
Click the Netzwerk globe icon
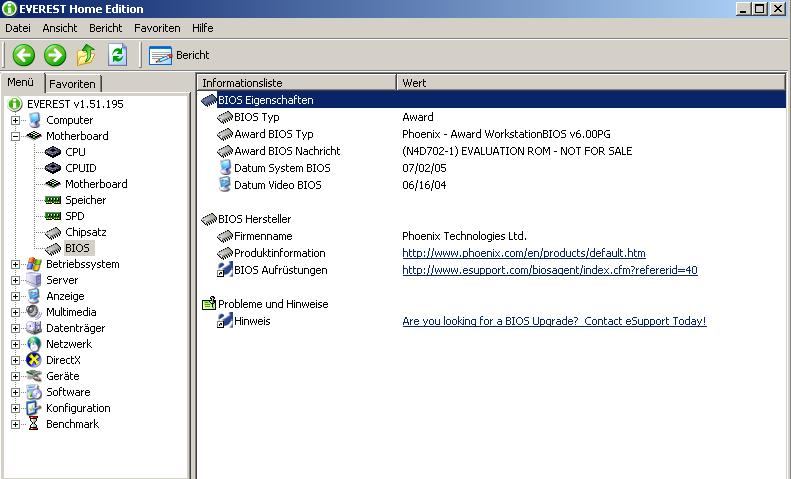[x=34, y=344]
